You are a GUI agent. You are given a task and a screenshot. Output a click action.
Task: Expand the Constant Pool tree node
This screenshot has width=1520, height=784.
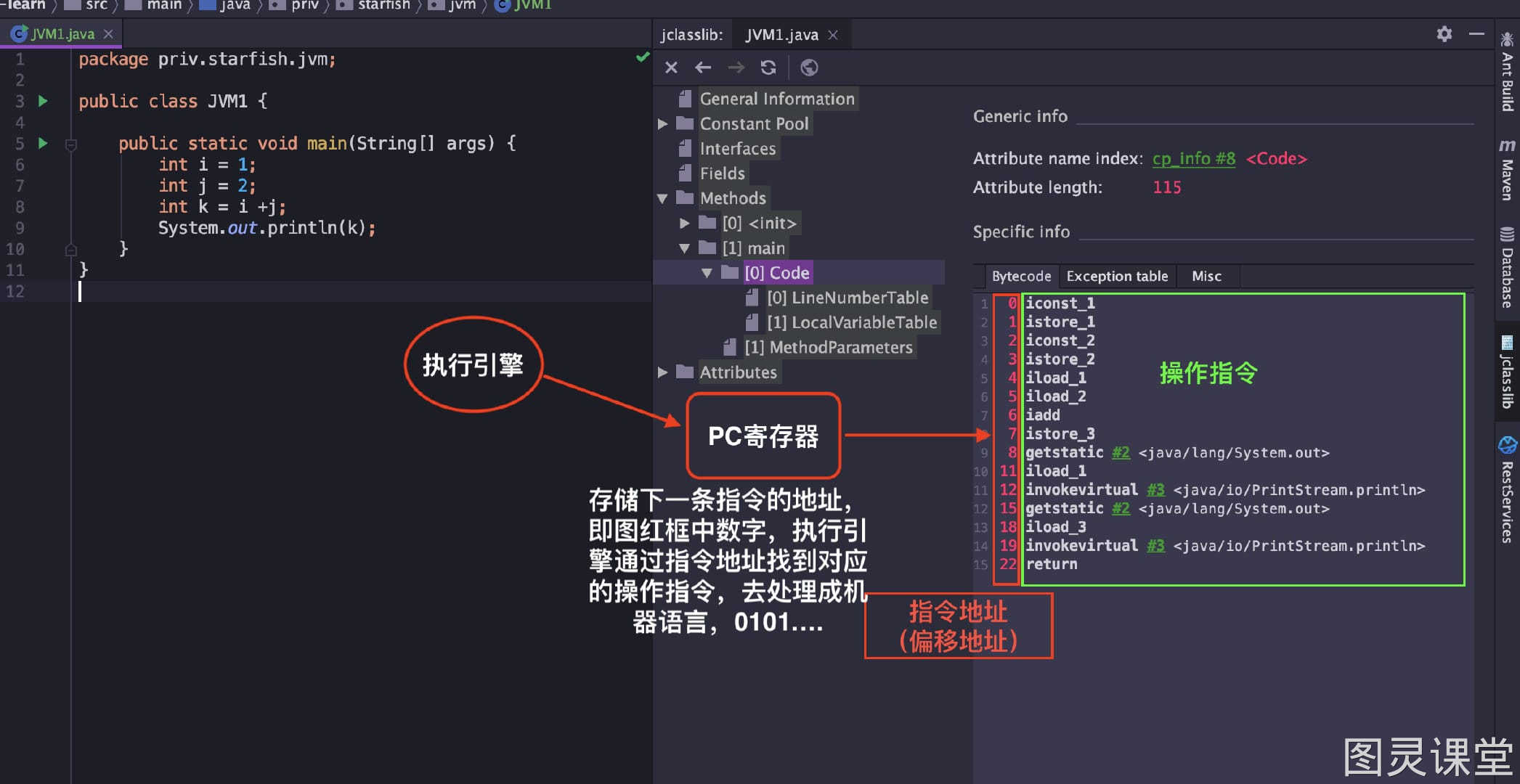click(662, 124)
